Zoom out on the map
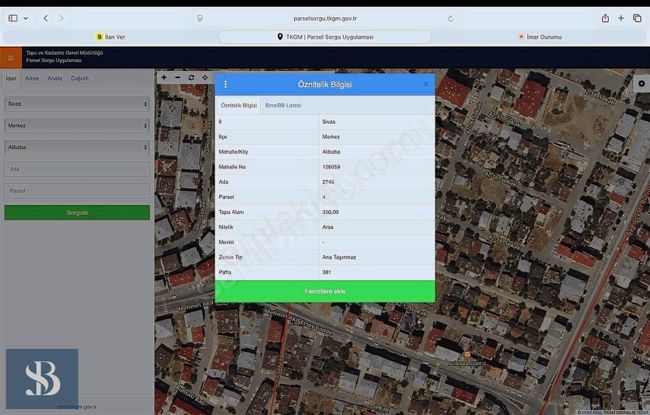The width and height of the screenshot is (650, 415). [x=177, y=77]
